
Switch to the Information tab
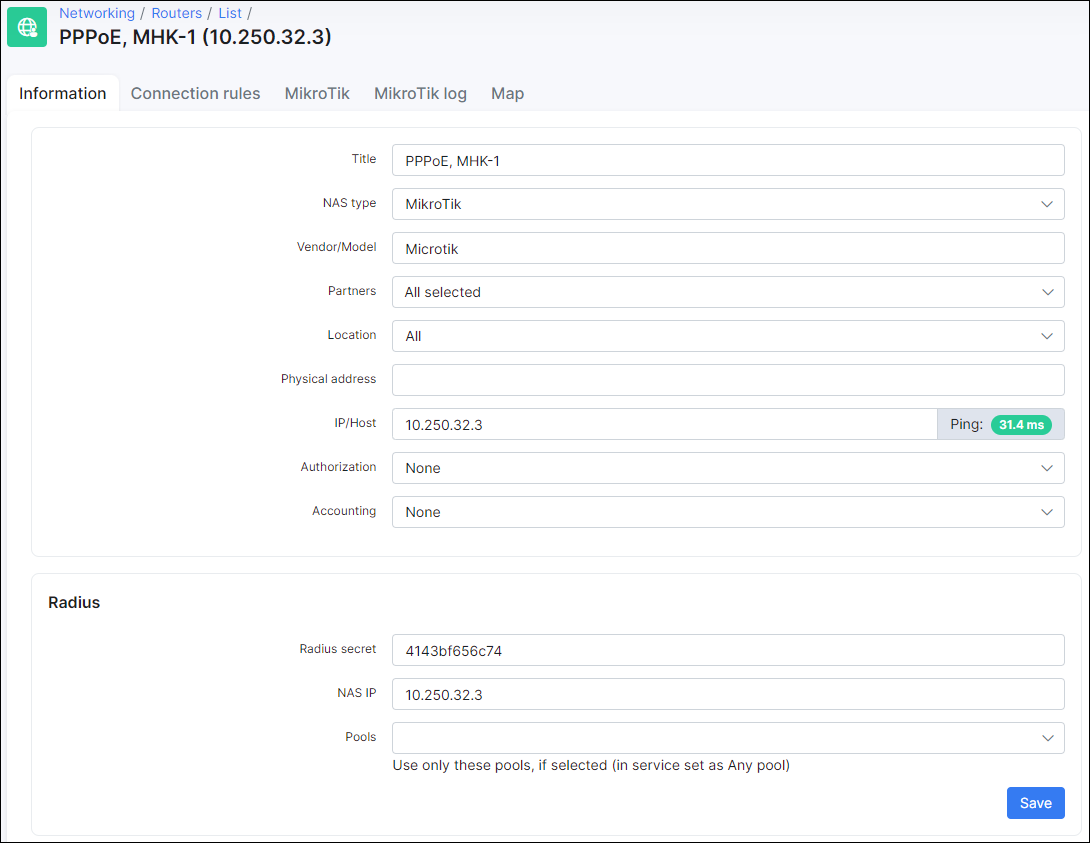[63, 93]
